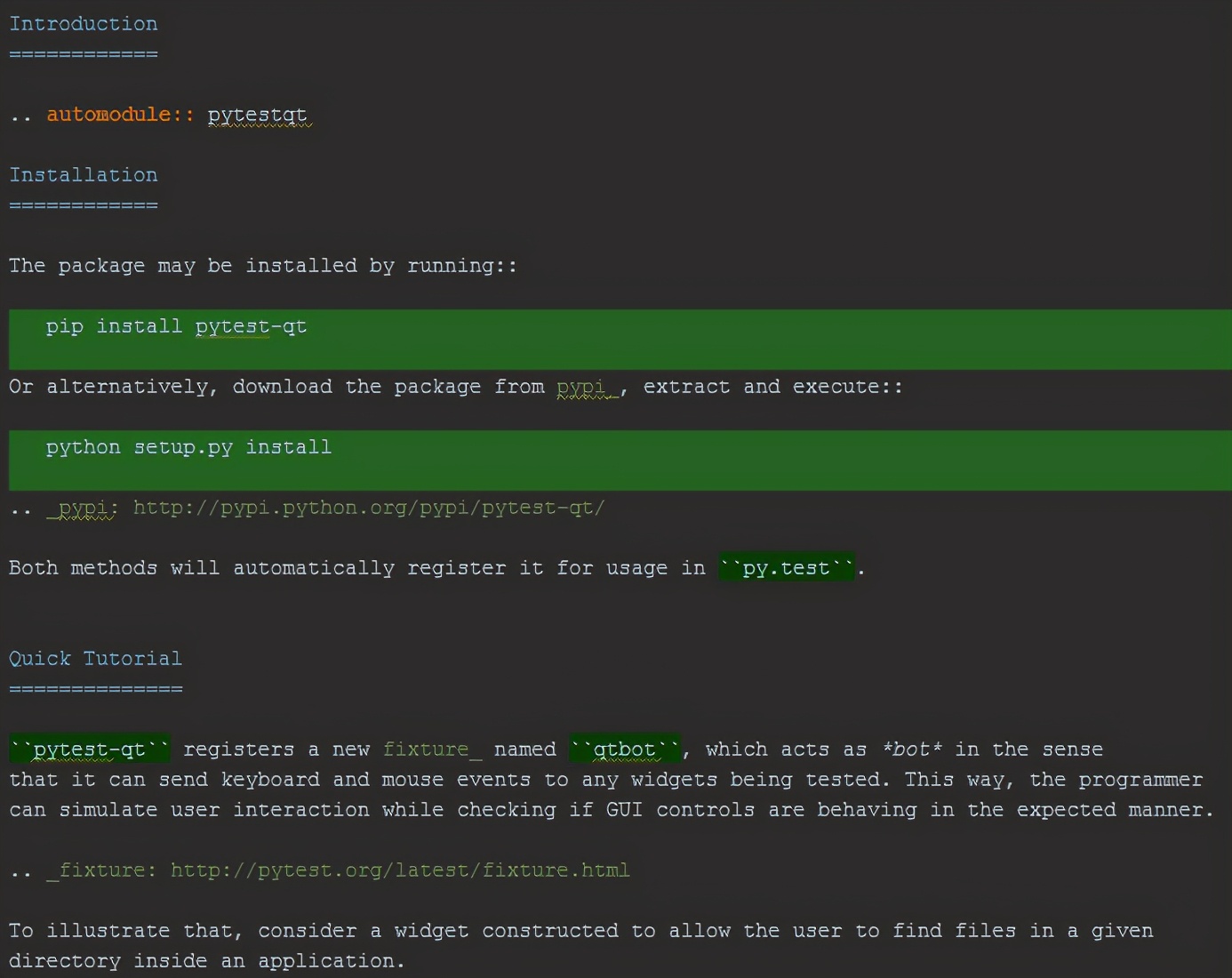Click the http://pypi.python.org/pypi/pytest-qt/ URL
The height and width of the screenshot is (978, 1232).
point(368,508)
